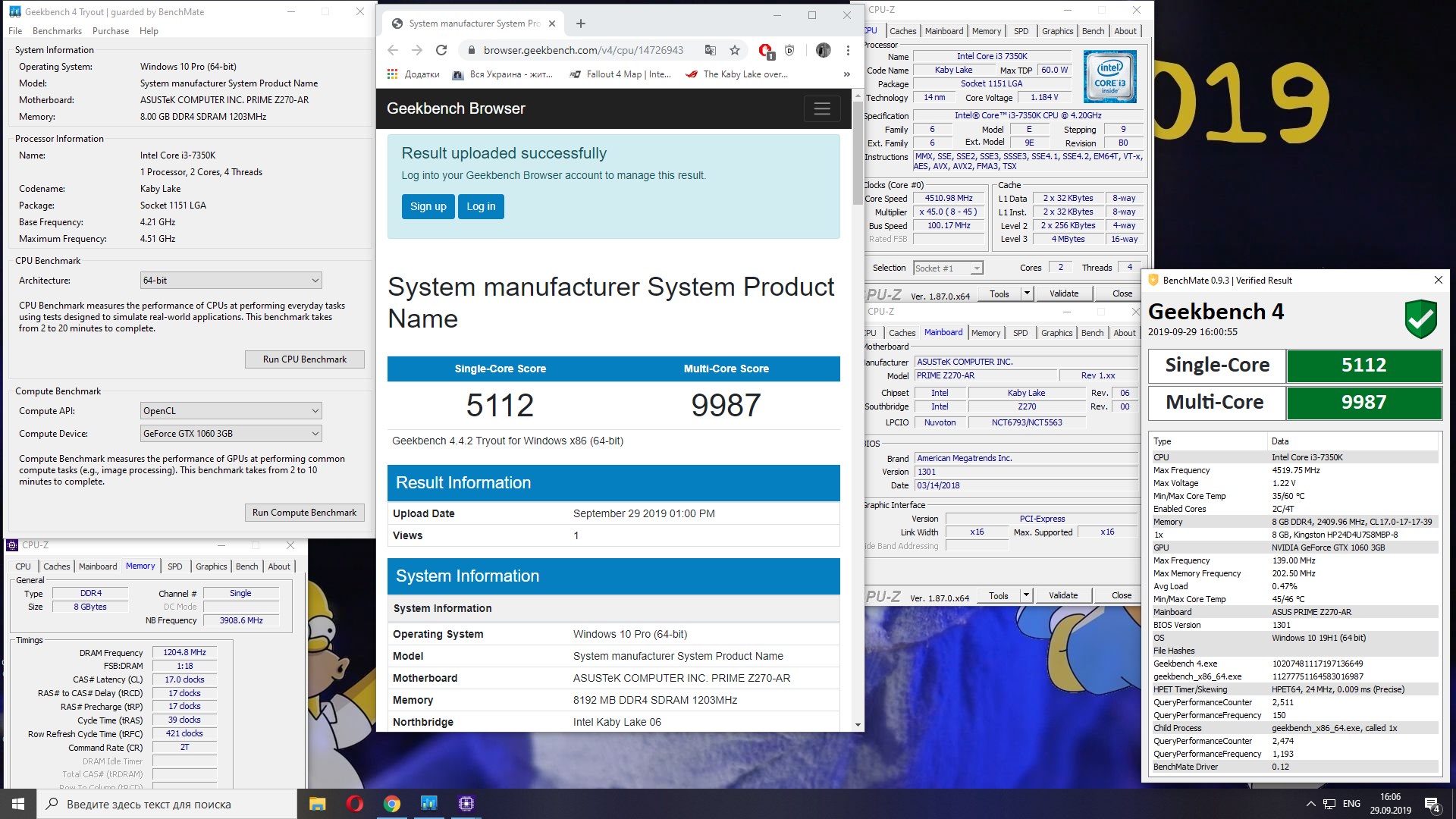
Task: Go back in Chrome browser
Action: (x=393, y=50)
